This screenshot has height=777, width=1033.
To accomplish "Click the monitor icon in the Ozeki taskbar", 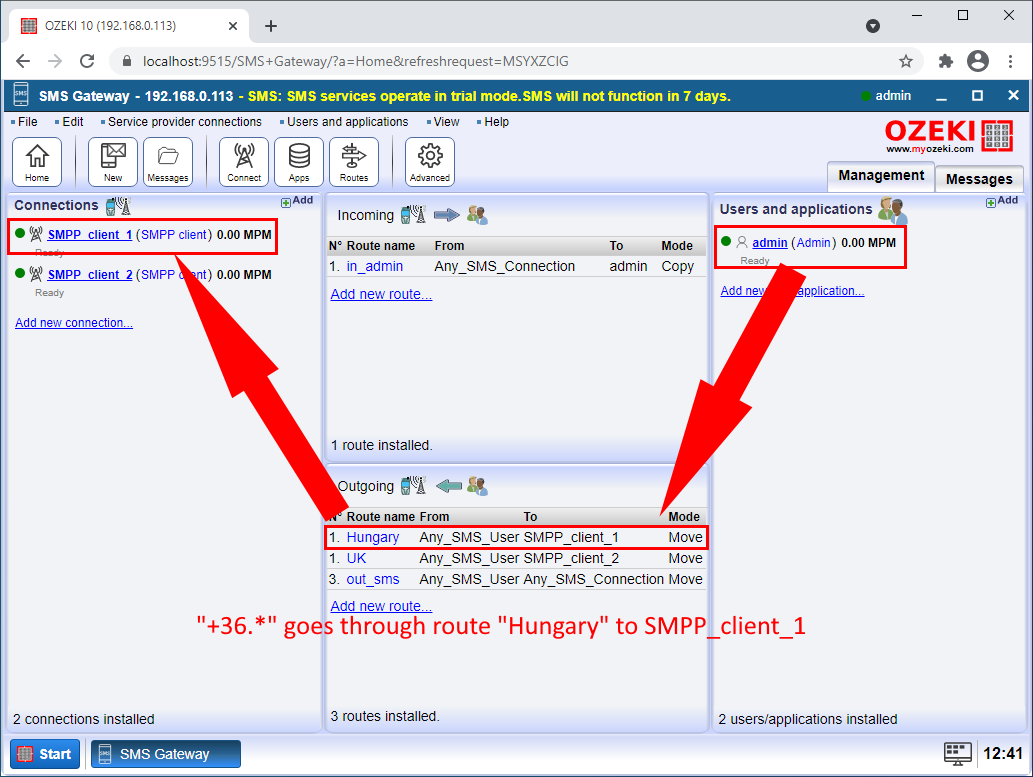I will click(x=957, y=754).
